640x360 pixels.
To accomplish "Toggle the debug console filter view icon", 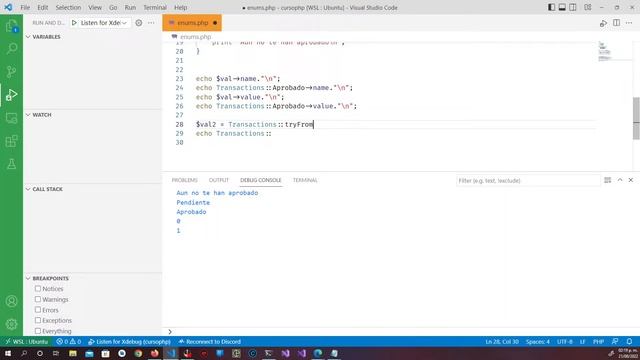I will click(608, 180).
